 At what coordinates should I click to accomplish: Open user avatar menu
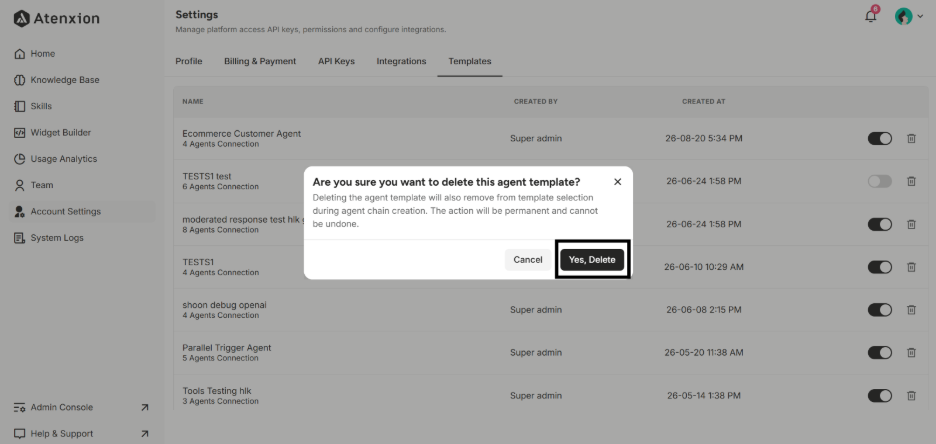tap(909, 17)
